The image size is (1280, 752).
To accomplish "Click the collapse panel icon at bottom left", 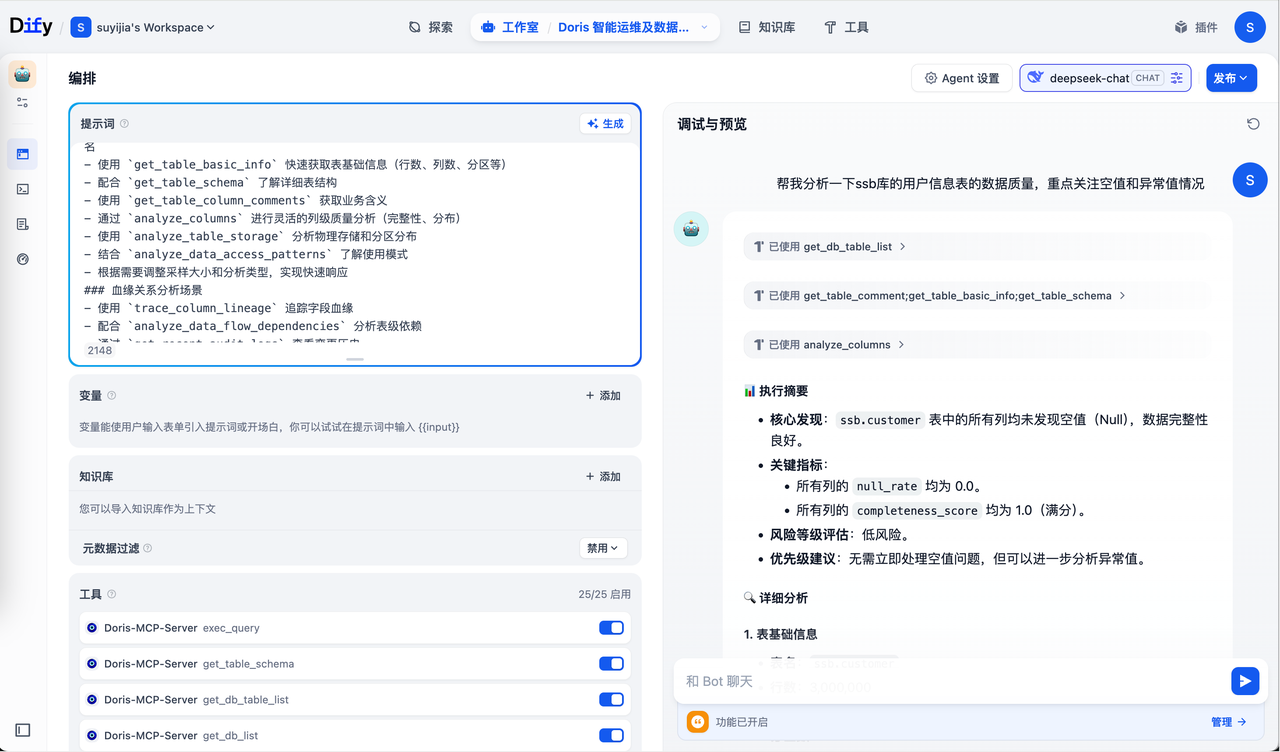I will click(22, 730).
